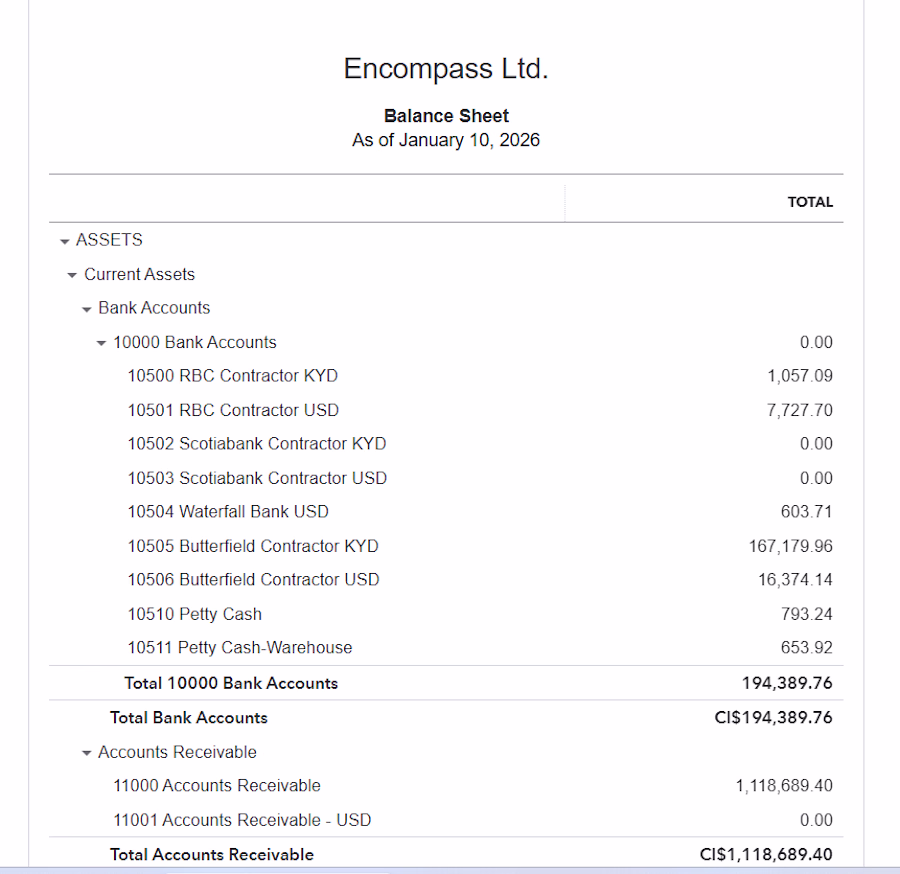Click the Total Accounts Receivable CI$1,118,689.40 figure
Screen dimensions: 900x874
(766, 855)
